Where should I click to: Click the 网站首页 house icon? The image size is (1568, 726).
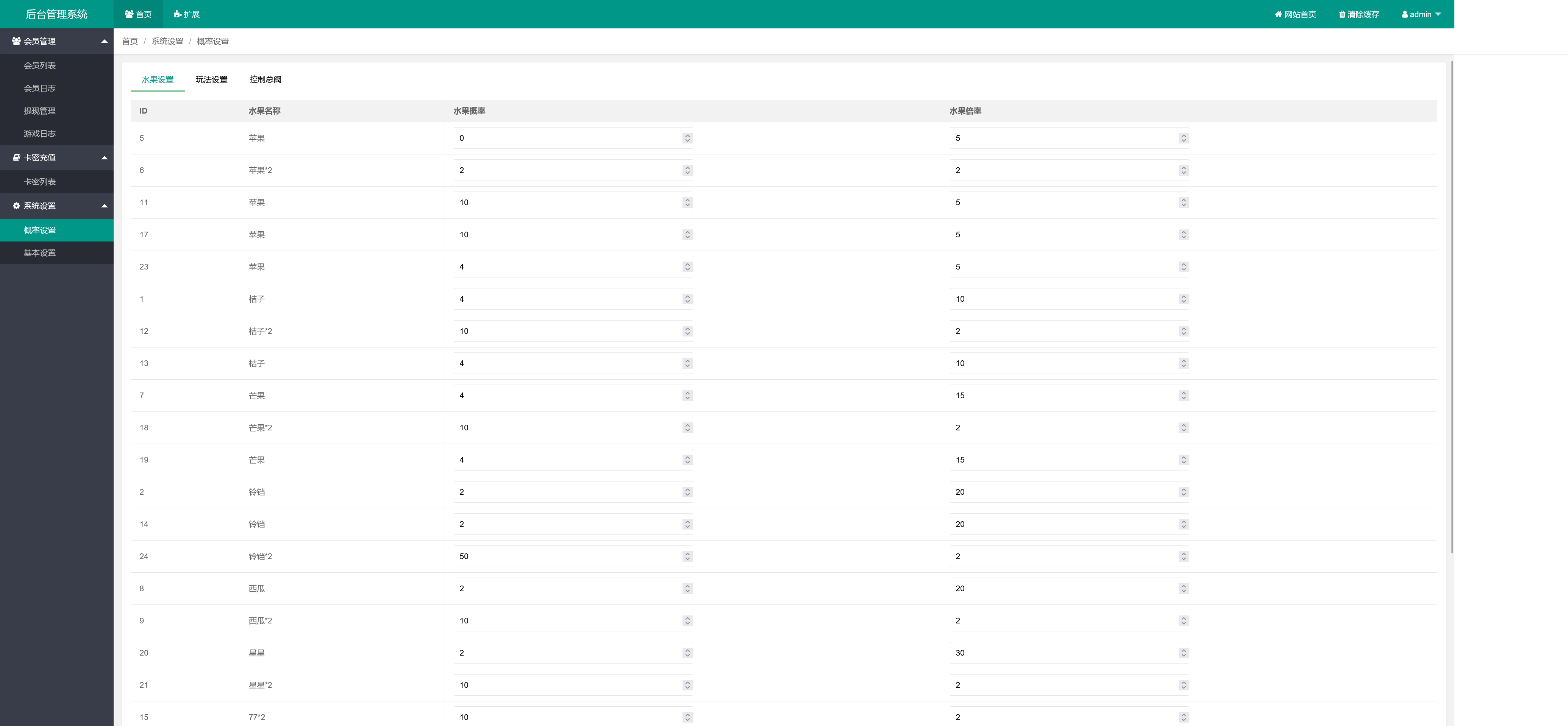click(x=1278, y=14)
